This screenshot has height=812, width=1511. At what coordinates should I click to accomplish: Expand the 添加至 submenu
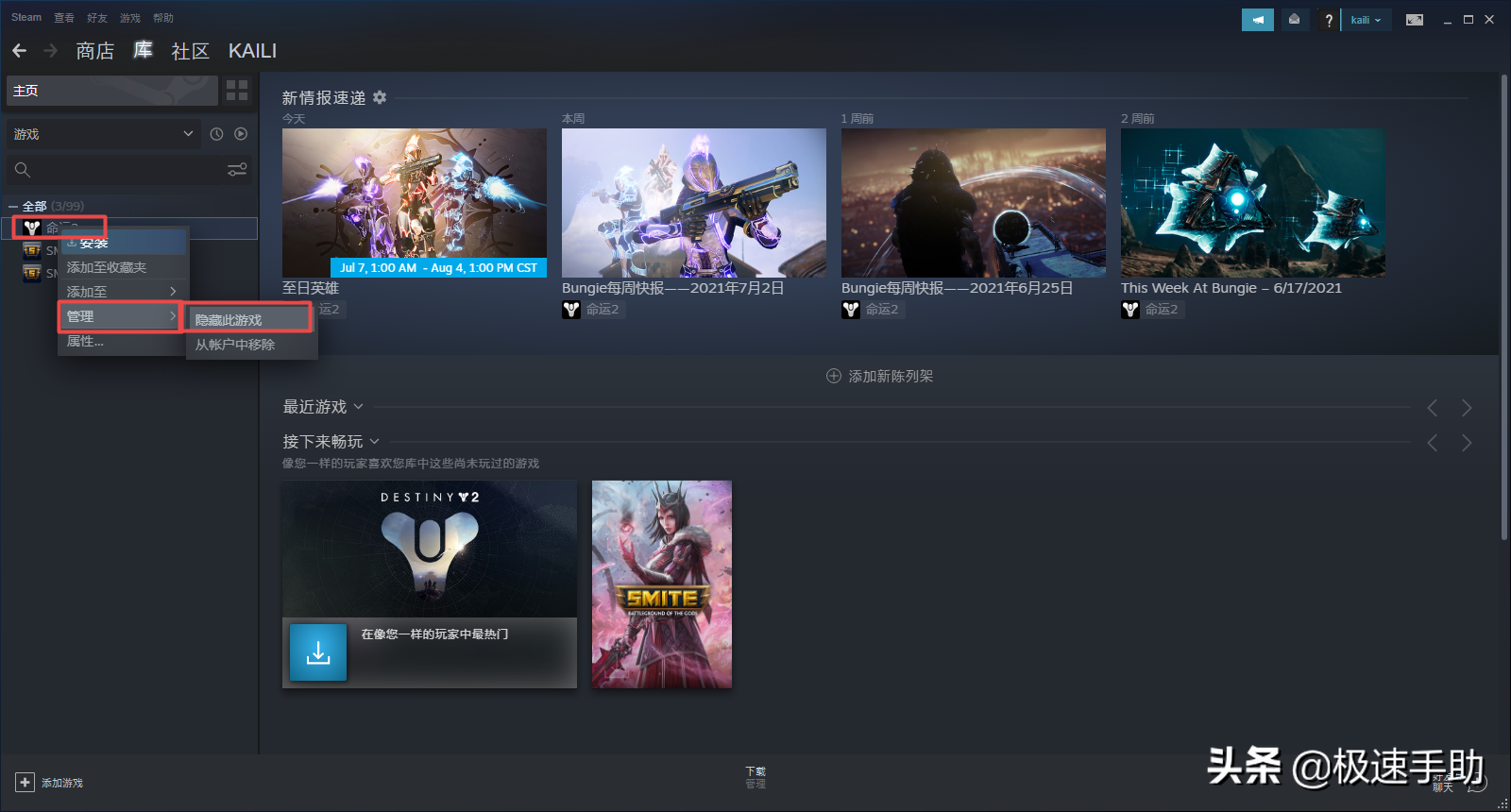122,292
